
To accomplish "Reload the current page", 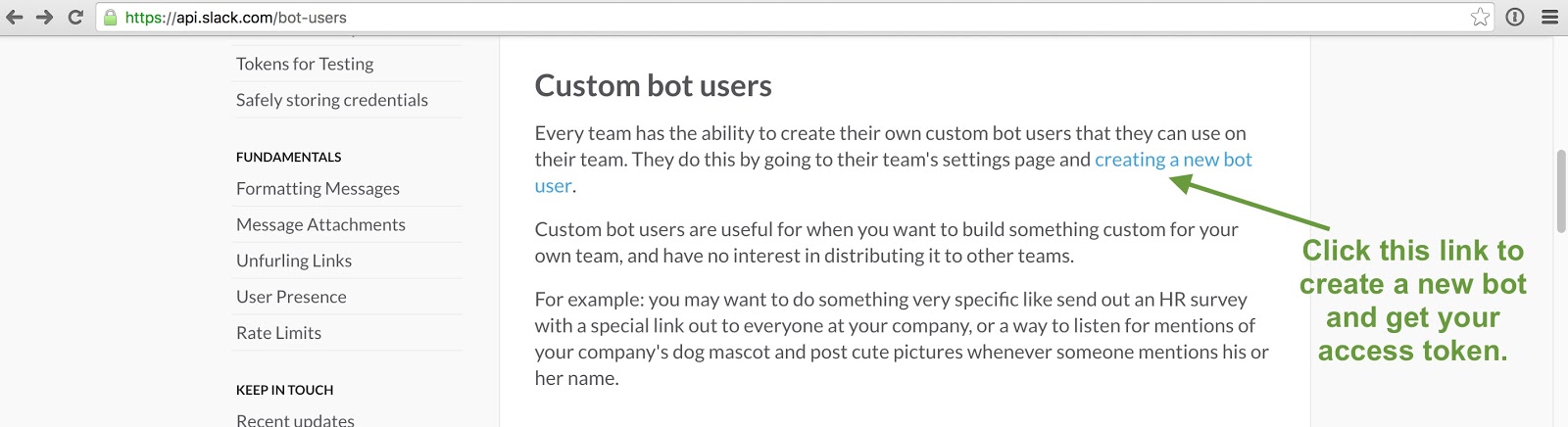I will tap(75, 17).
